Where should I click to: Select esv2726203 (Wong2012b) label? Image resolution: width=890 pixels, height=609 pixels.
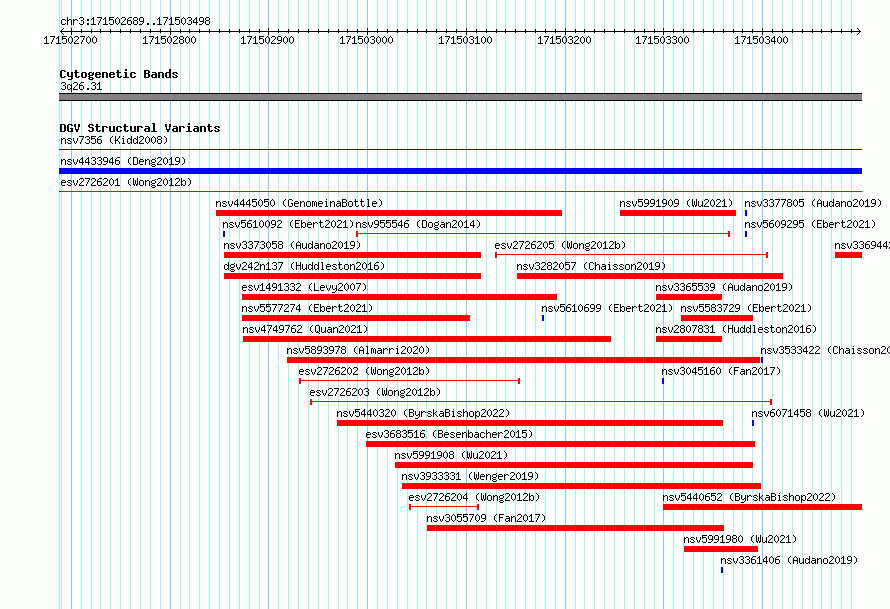[x=375, y=392]
